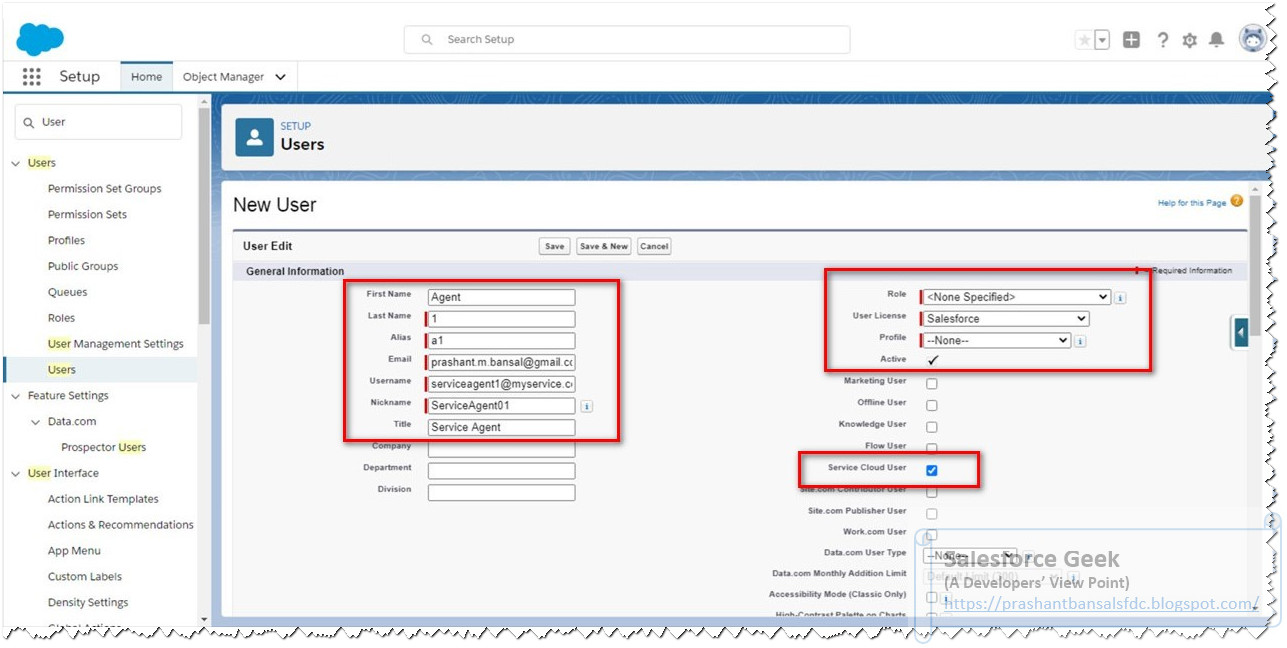Screen dimensions: 1287x648
Task: Enable the Flow User checkbox
Action: click(932, 449)
